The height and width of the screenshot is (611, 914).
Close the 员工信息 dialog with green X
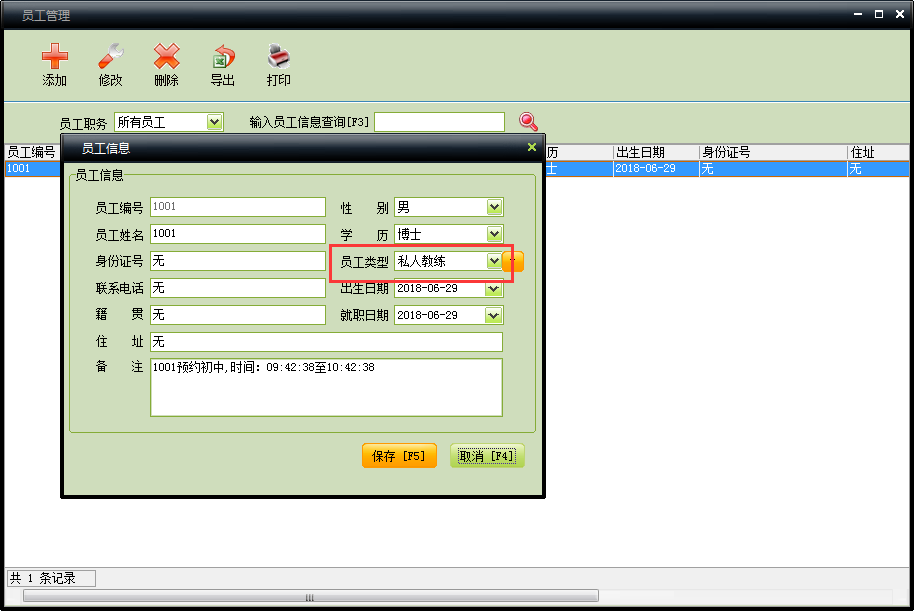(532, 148)
